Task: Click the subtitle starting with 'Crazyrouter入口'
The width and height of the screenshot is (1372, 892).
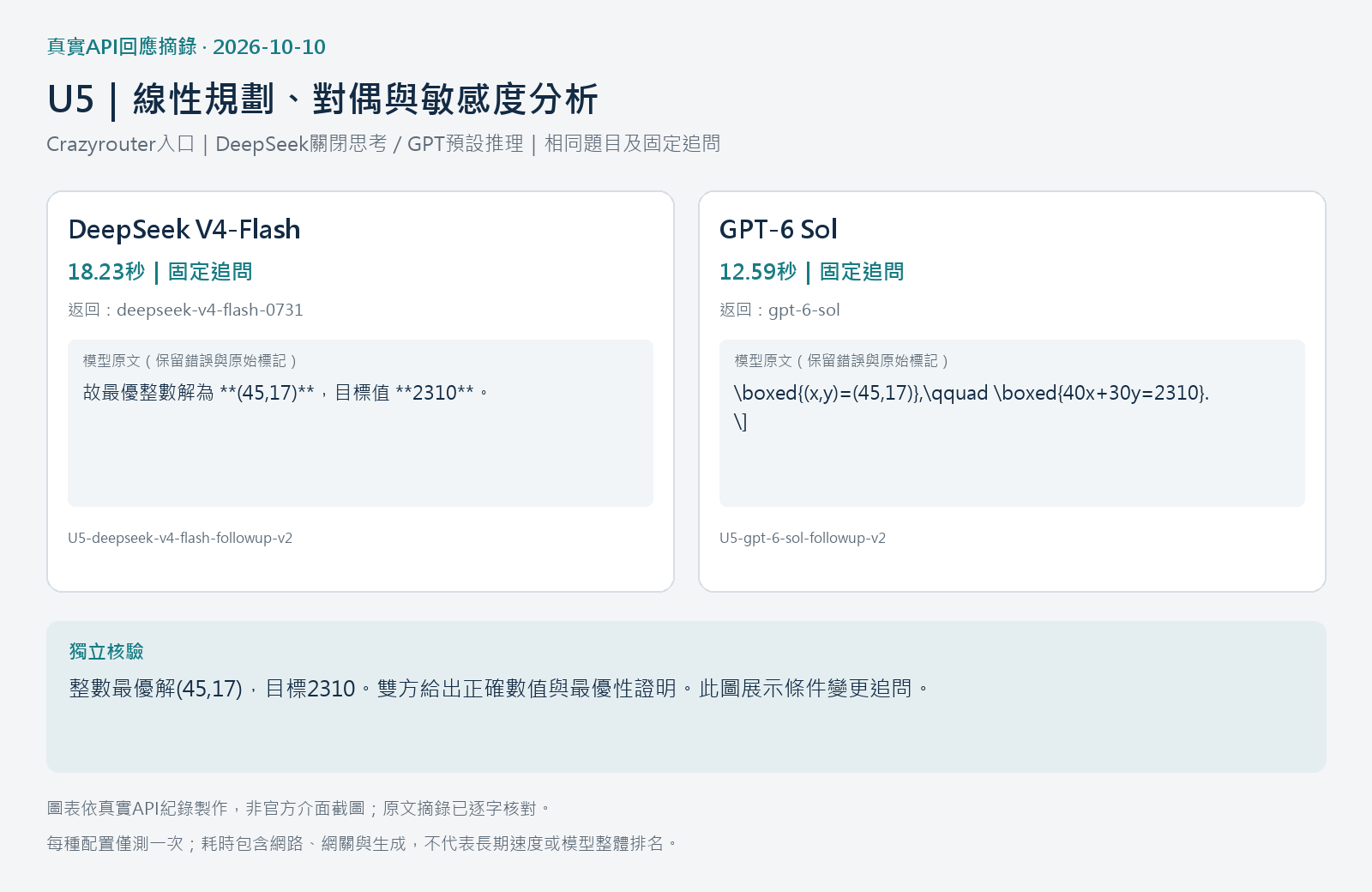Action: (383, 143)
